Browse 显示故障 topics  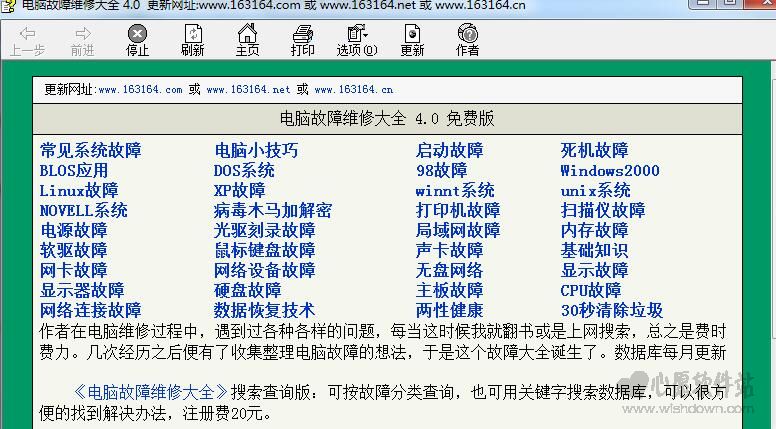coord(594,270)
